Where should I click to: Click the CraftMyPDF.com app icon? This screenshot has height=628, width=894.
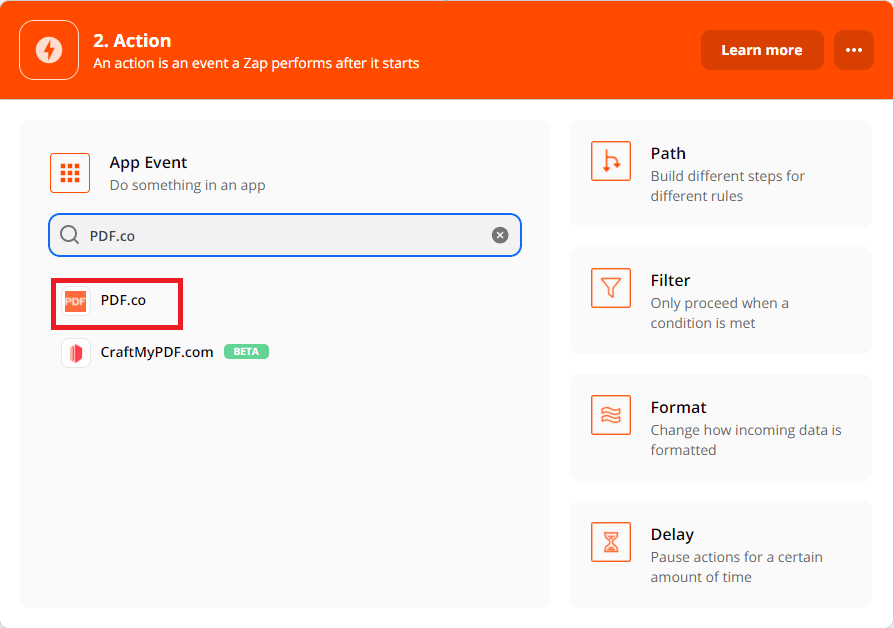tap(75, 352)
